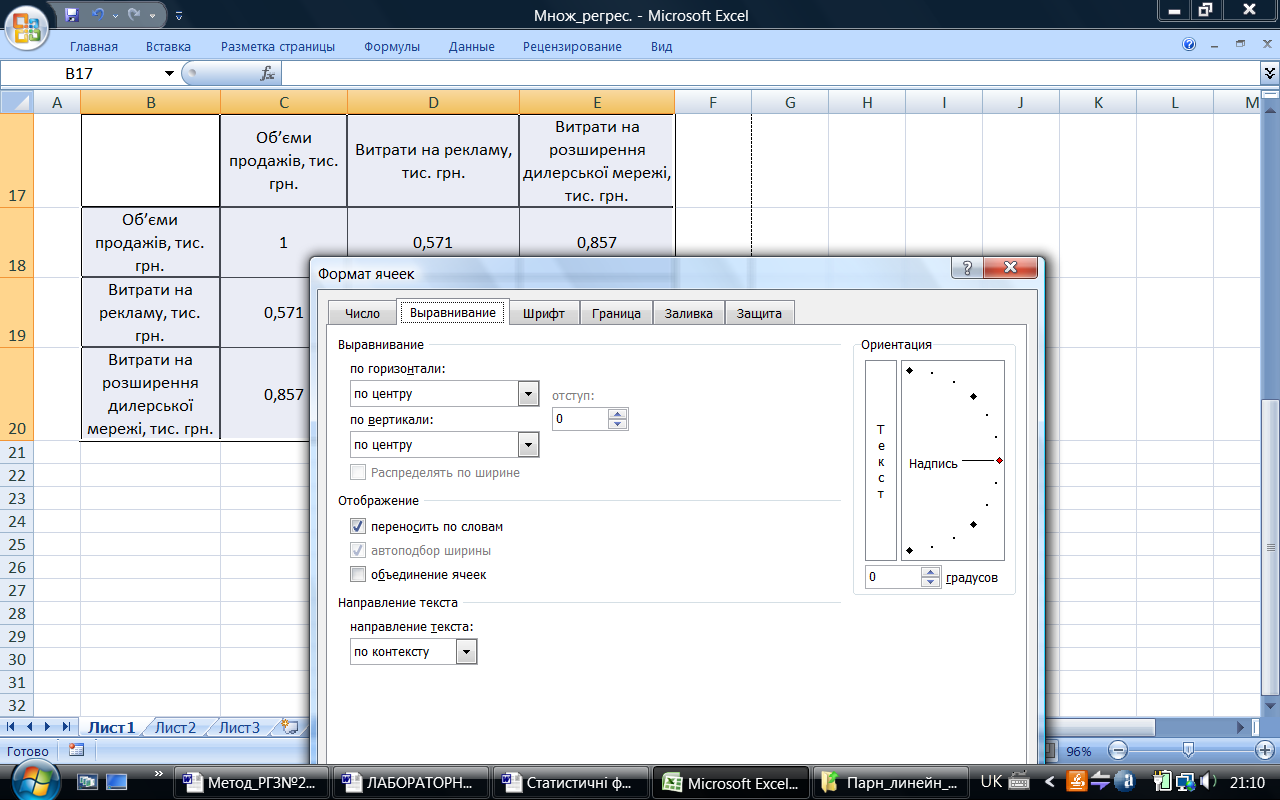Open Excel Help question mark icon
The height and width of the screenshot is (800, 1280).
coord(1189,45)
